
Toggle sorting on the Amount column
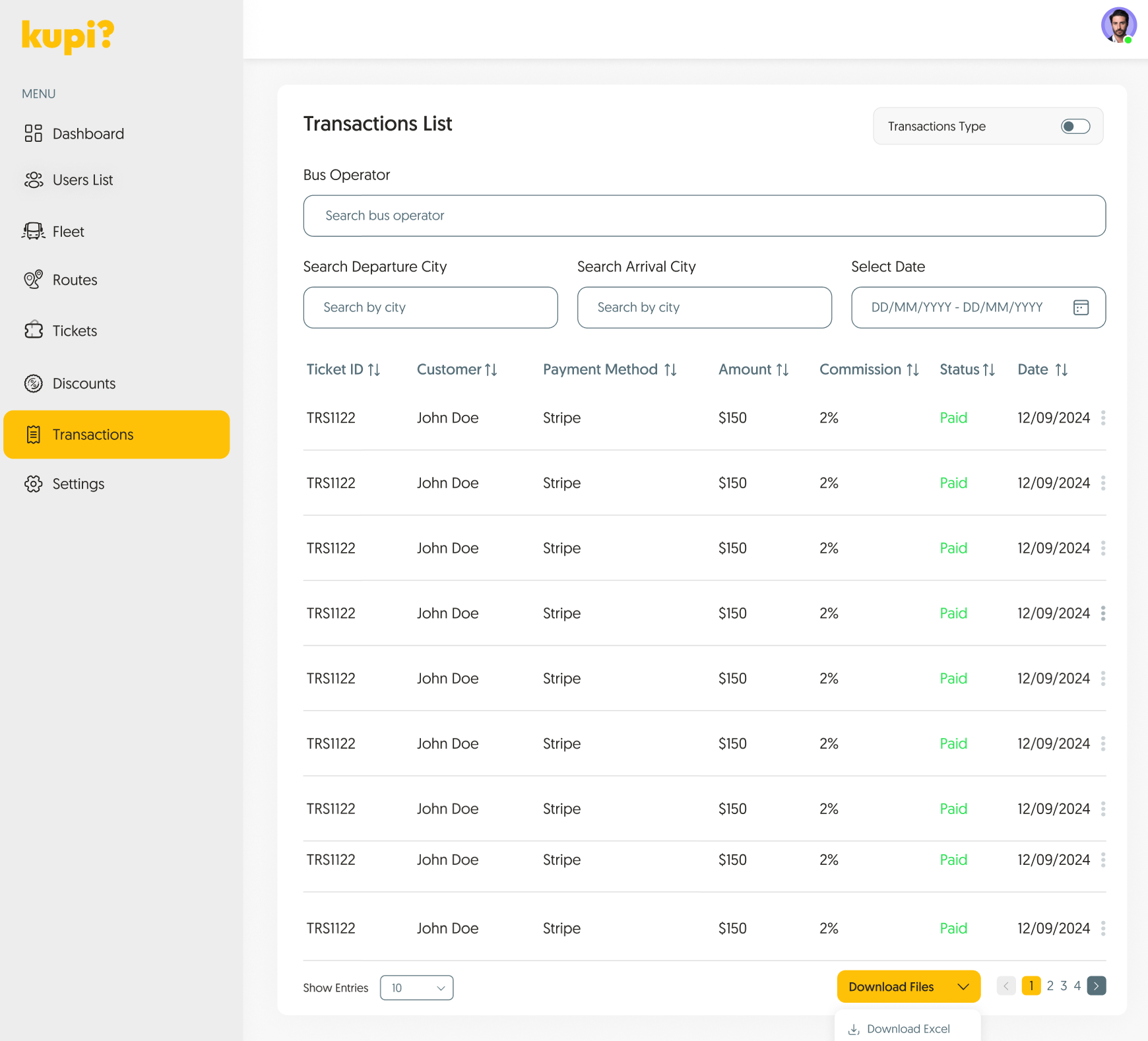(782, 369)
